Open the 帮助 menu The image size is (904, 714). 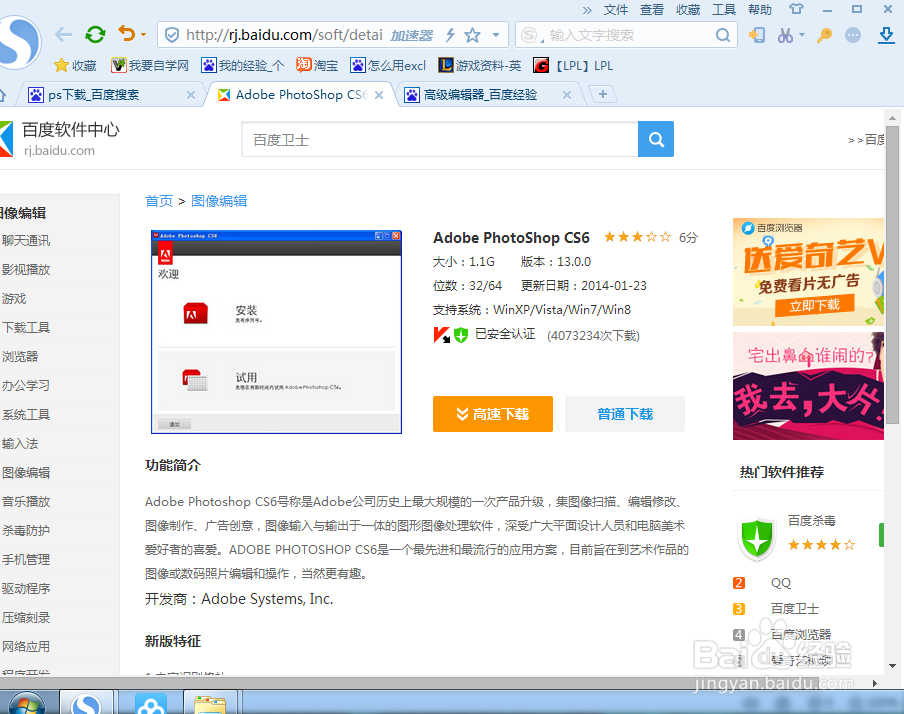(x=760, y=10)
